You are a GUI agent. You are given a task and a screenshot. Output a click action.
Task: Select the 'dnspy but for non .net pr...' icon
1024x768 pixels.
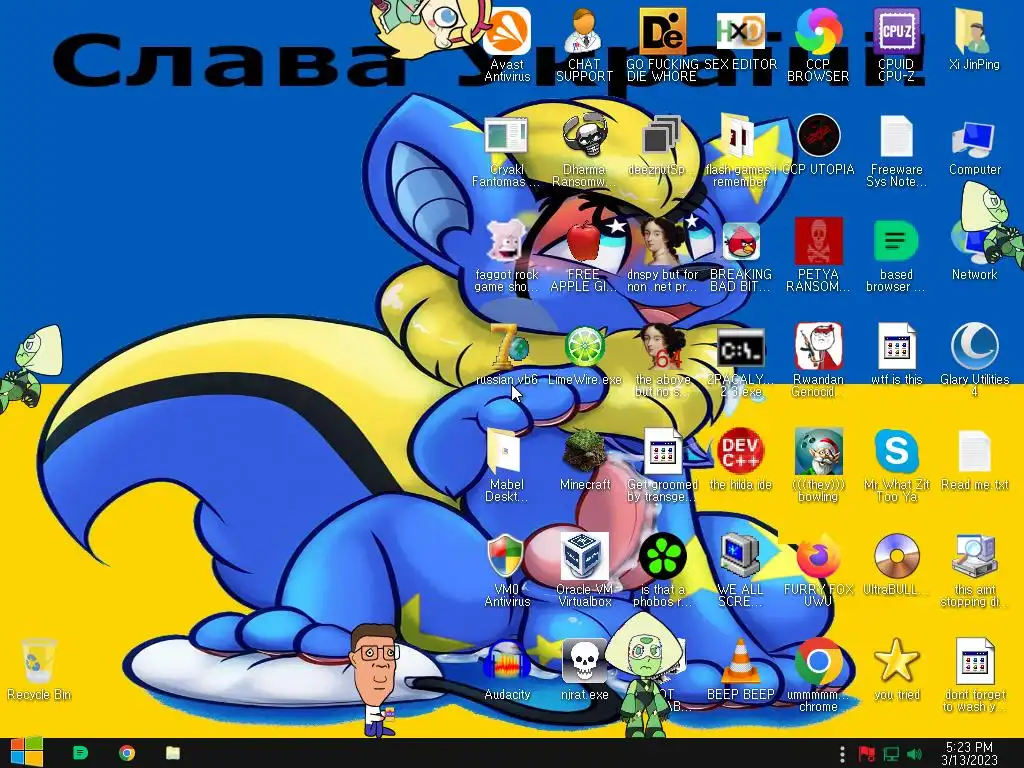point(662,257)
